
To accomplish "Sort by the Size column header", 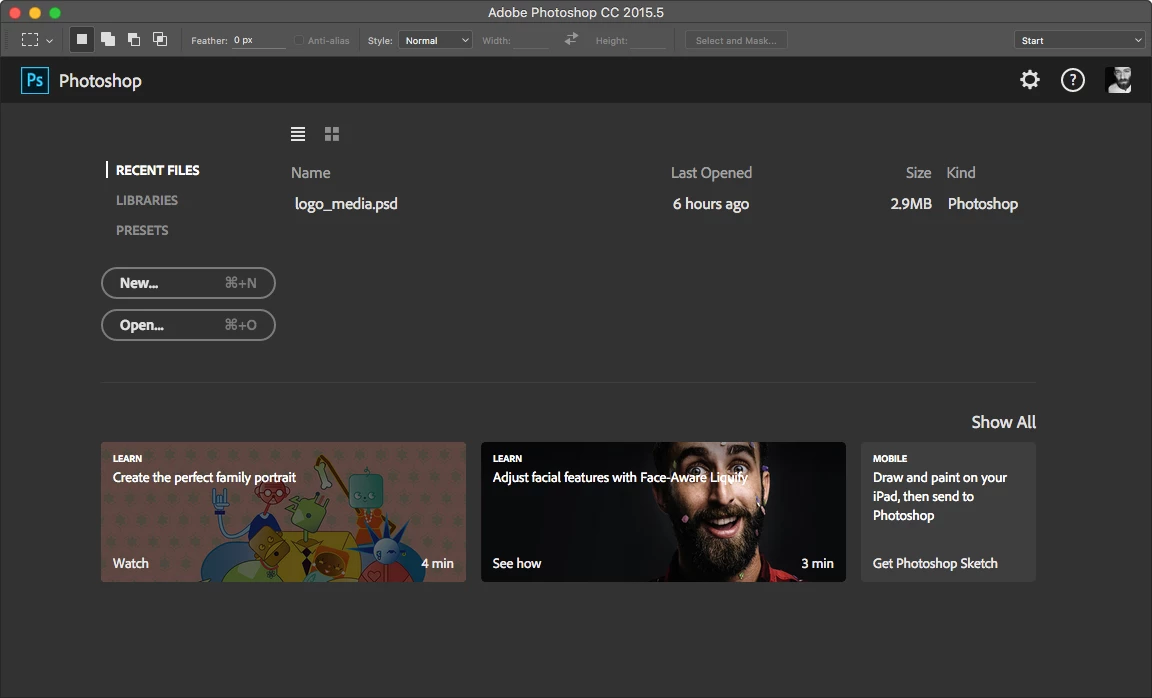I will point(918,173).
